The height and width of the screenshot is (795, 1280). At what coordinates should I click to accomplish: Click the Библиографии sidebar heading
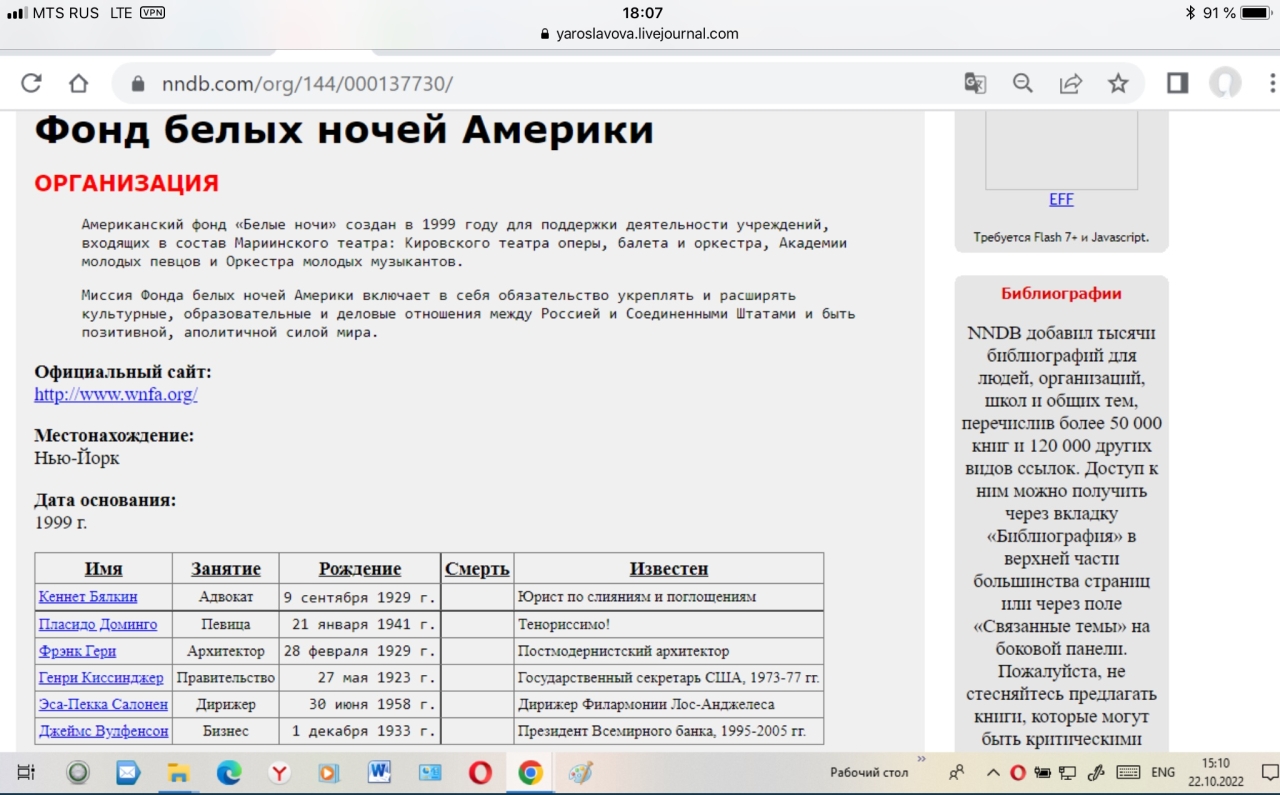click(x=1061, y=294)
